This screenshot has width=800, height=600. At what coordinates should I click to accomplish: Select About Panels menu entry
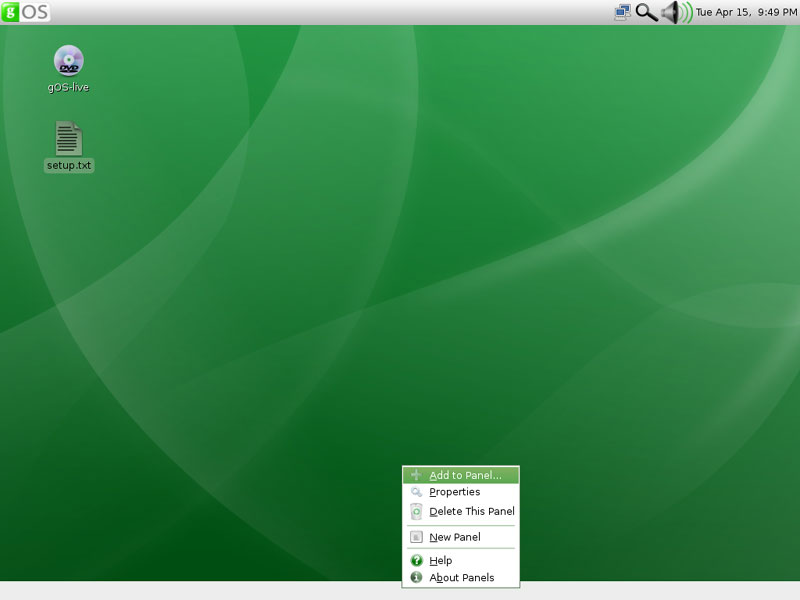pos(461,578)
